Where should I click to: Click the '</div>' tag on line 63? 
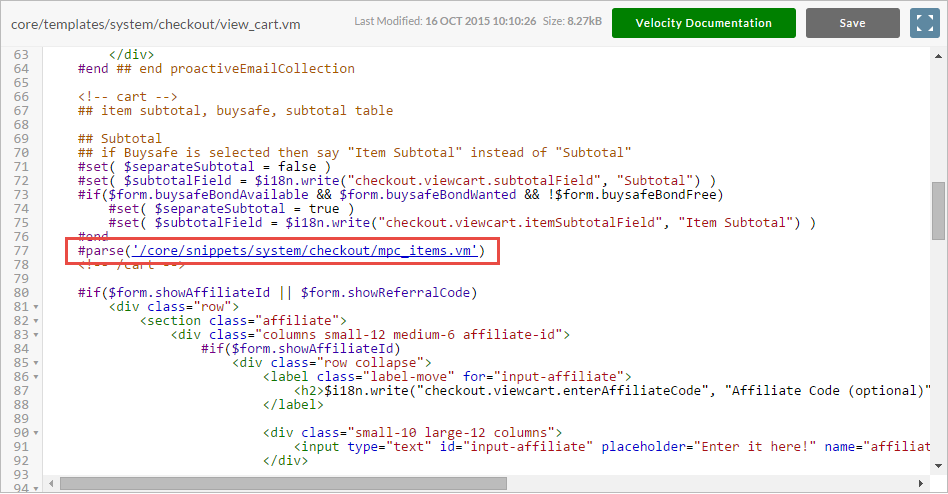point(132,55)
